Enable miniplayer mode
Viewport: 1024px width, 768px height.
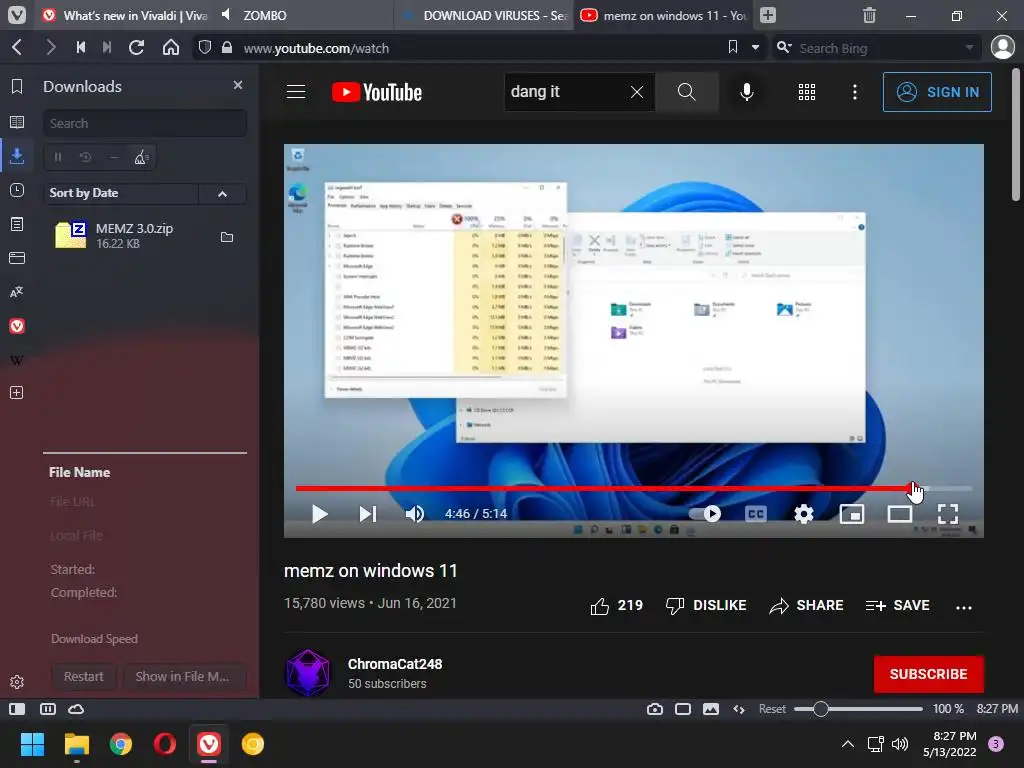(x=852, y=514)
